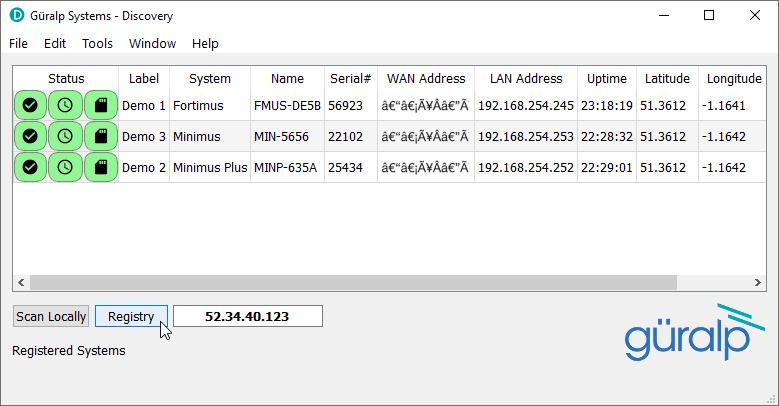Open the Tools menu
Image resolution: width=779 pixels, height=406 pixels.
tap(97, 44)
